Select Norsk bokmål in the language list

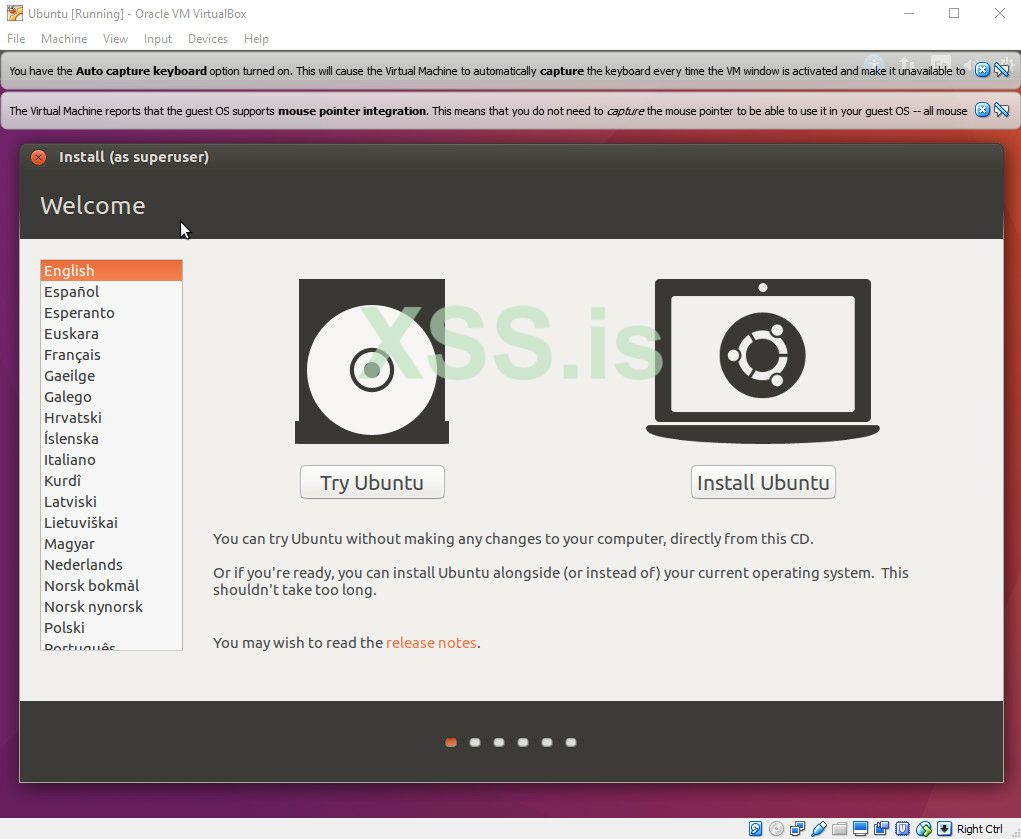[x=111, y=586]
